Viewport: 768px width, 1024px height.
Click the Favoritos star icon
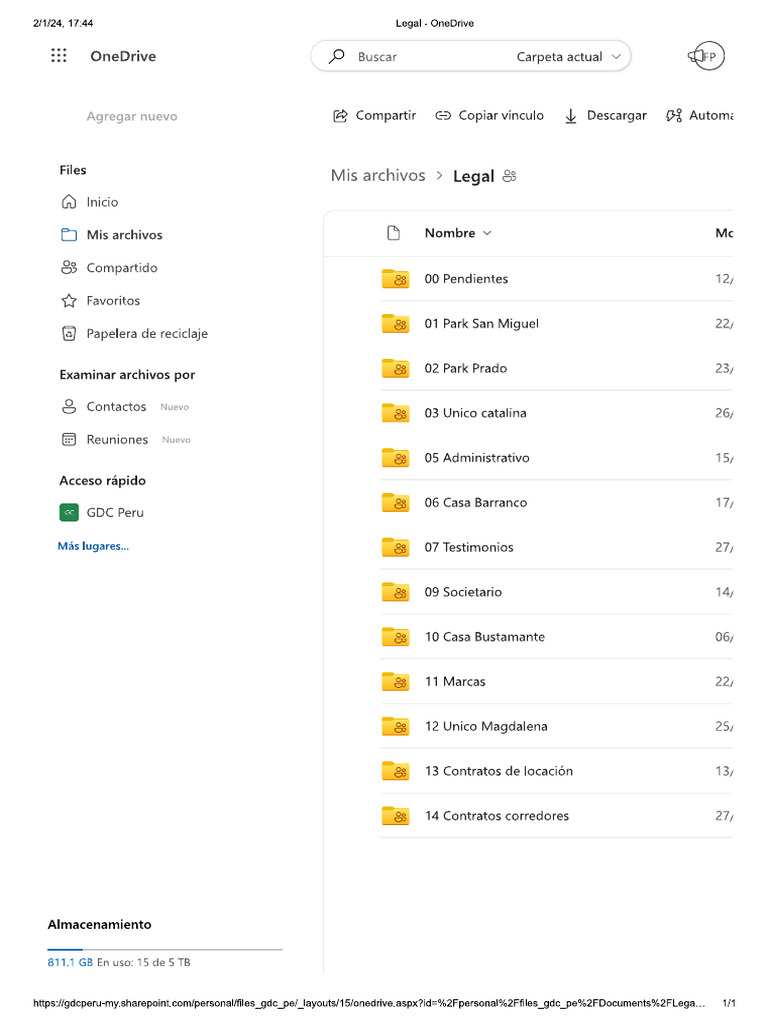(69, 300)
